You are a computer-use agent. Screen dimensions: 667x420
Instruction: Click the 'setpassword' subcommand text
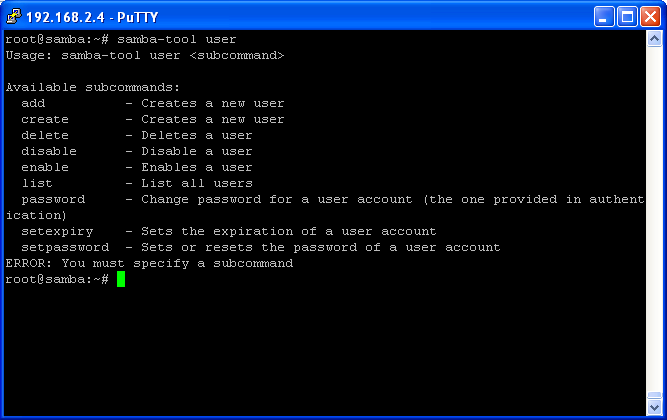pyautogui.click(x=65, y=248)
